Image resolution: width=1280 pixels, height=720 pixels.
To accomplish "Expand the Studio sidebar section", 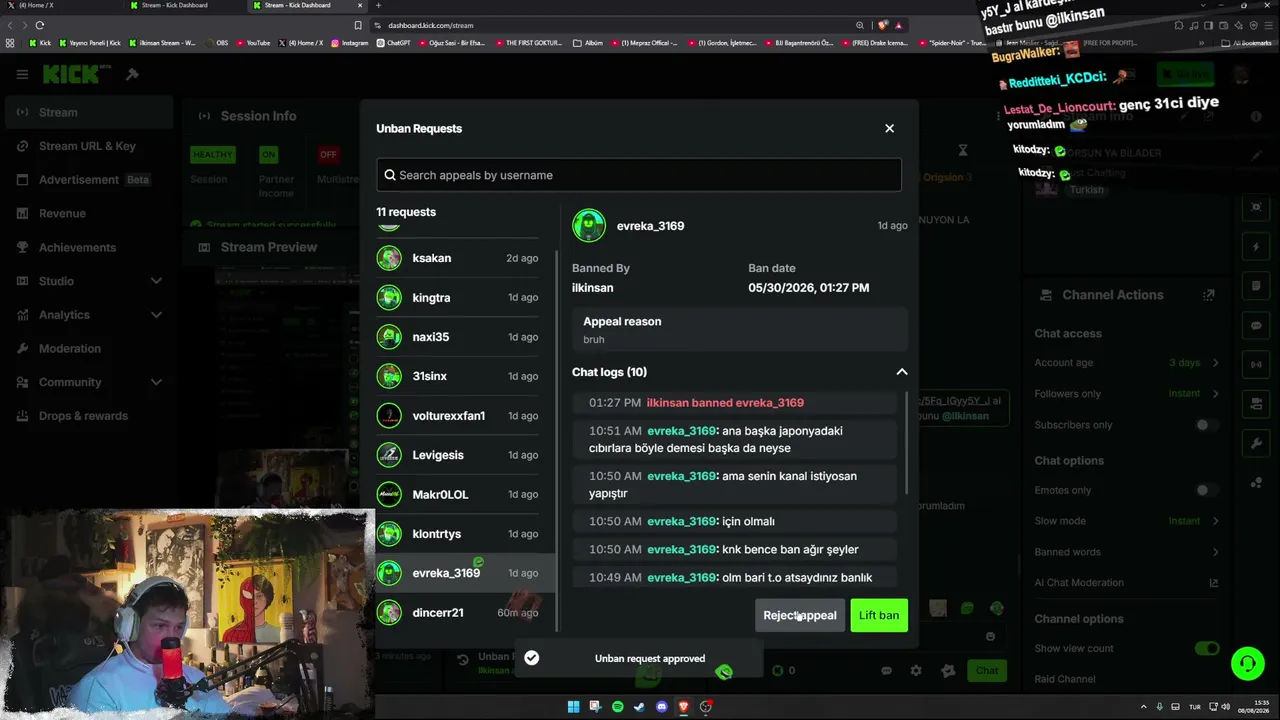I will [x=87, y=281].
